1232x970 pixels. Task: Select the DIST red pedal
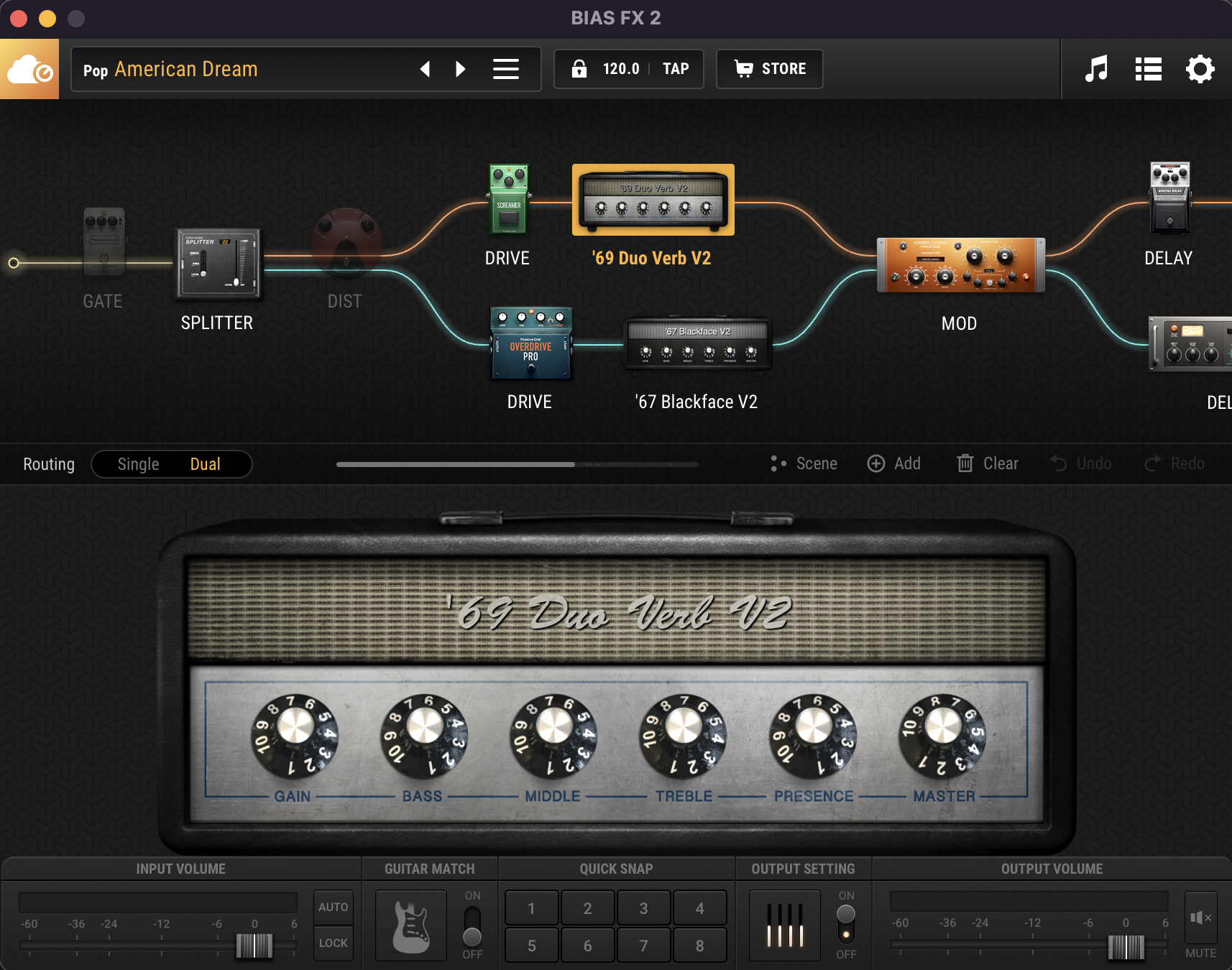pos(346,243)
